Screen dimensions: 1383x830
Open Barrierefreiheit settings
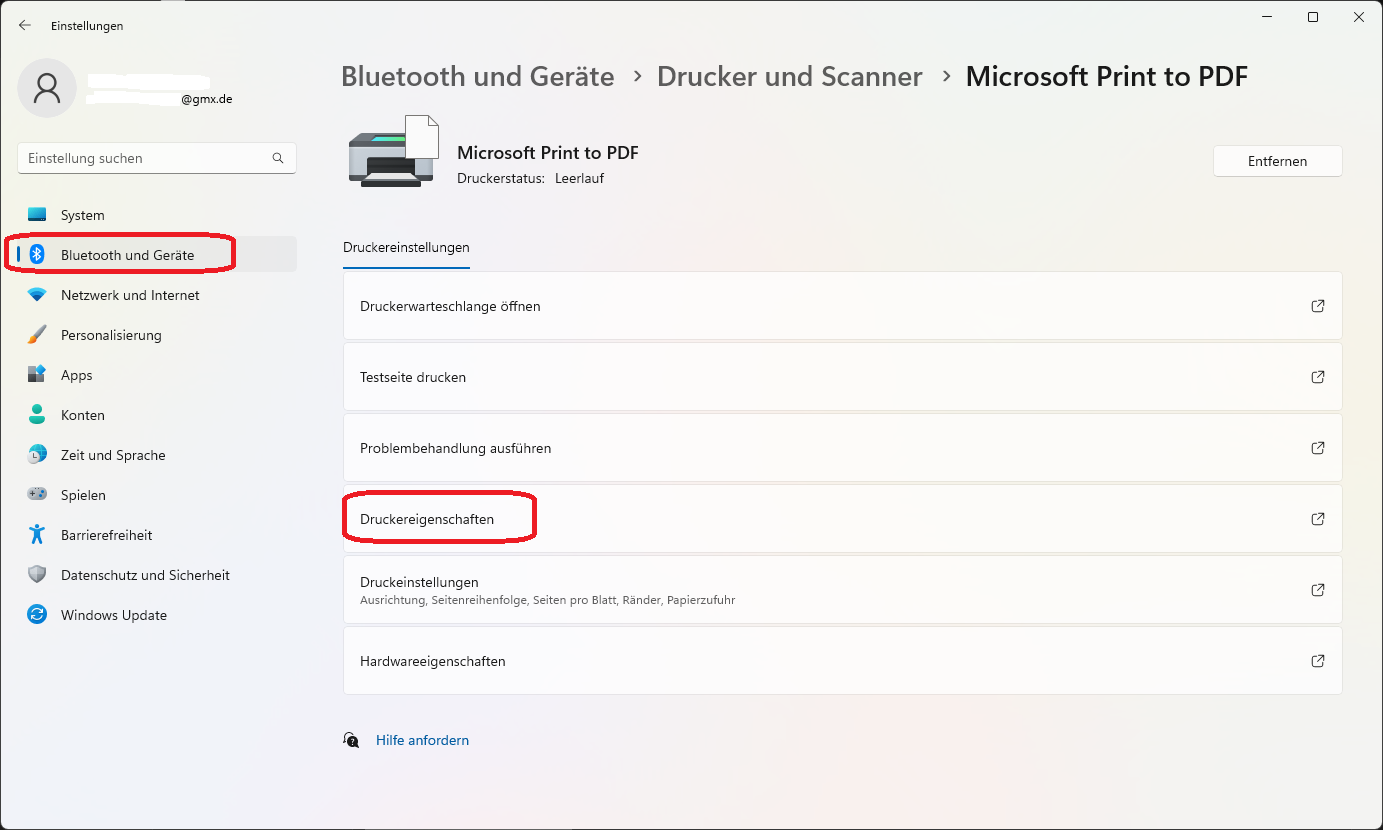point(106,535)
